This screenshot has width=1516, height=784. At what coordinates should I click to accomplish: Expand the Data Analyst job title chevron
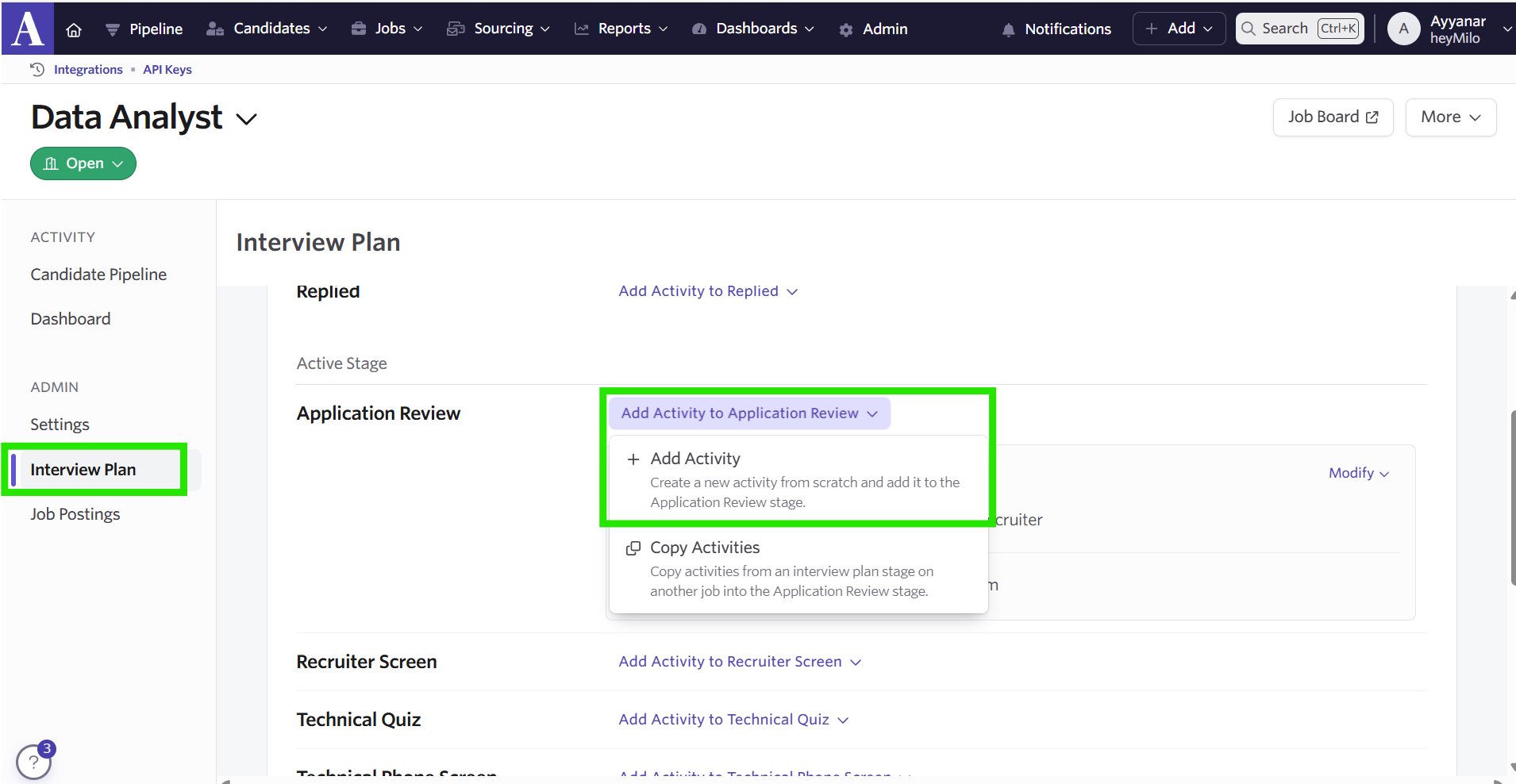(247, 119)
